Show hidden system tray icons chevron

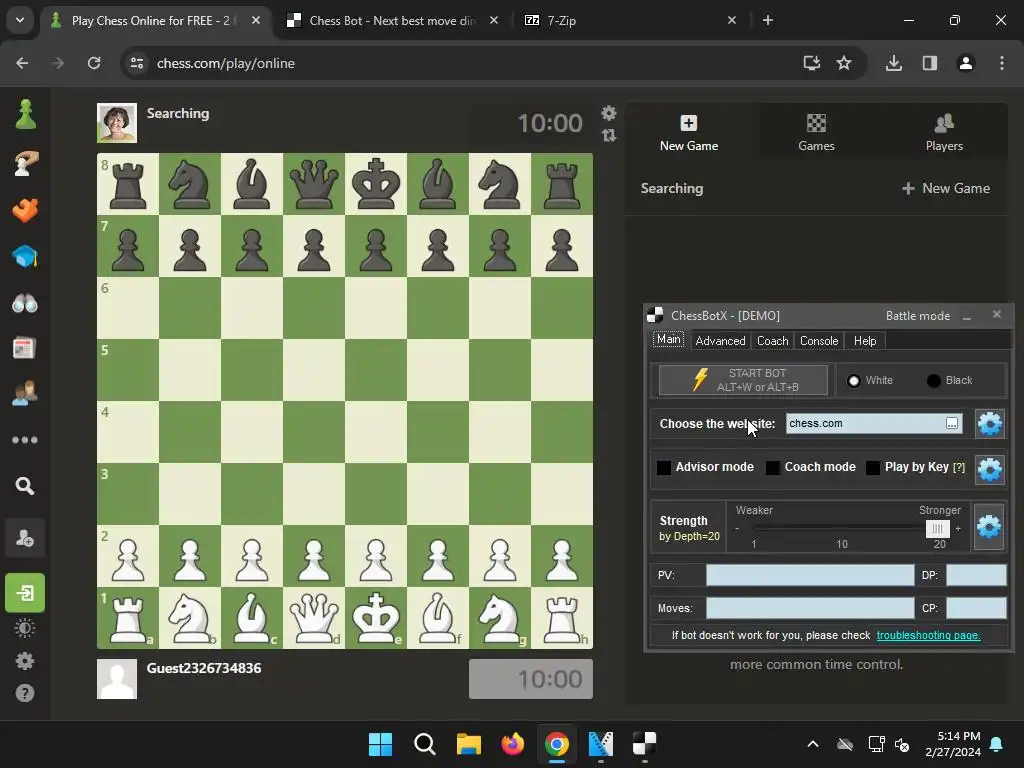(813, 744)
